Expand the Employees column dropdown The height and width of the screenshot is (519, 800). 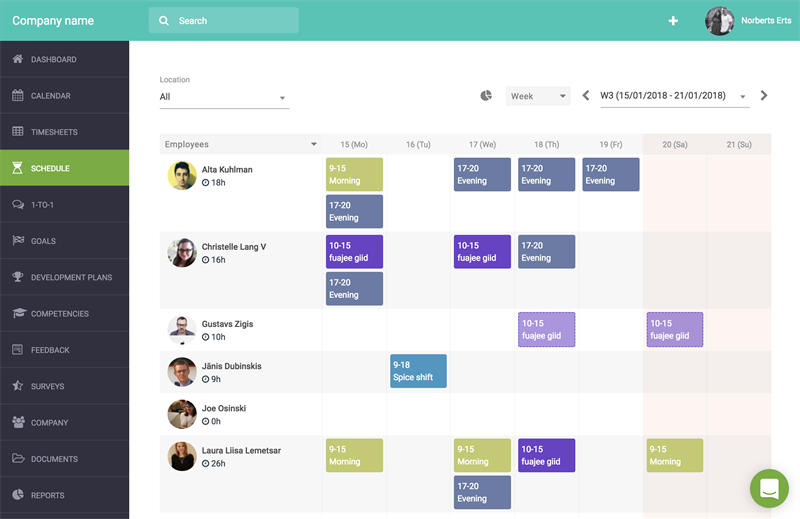tap(313, 144)
